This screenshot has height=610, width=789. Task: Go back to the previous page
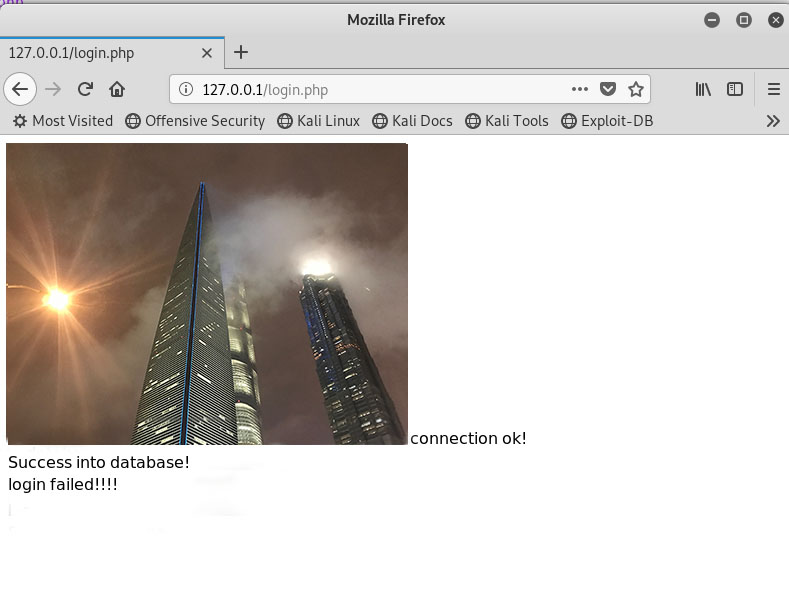(x=20, y=89)
